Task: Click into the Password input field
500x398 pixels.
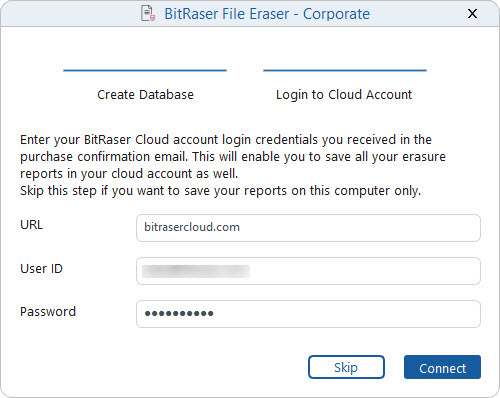Action: point(308,314)
